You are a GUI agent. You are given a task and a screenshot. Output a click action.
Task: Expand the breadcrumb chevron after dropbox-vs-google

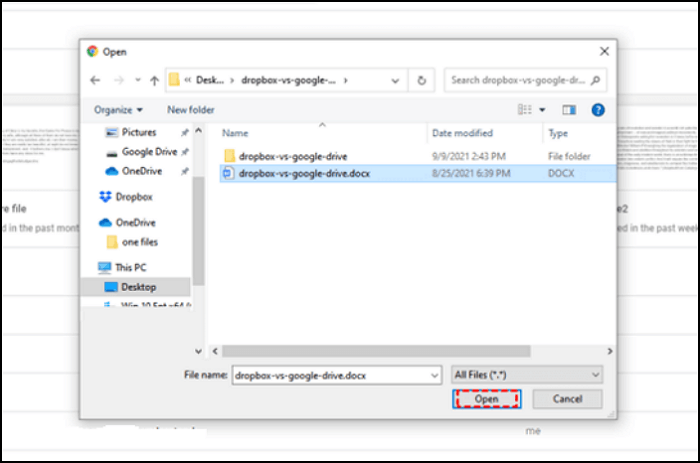pyautogui.click(x=346, y=80)
